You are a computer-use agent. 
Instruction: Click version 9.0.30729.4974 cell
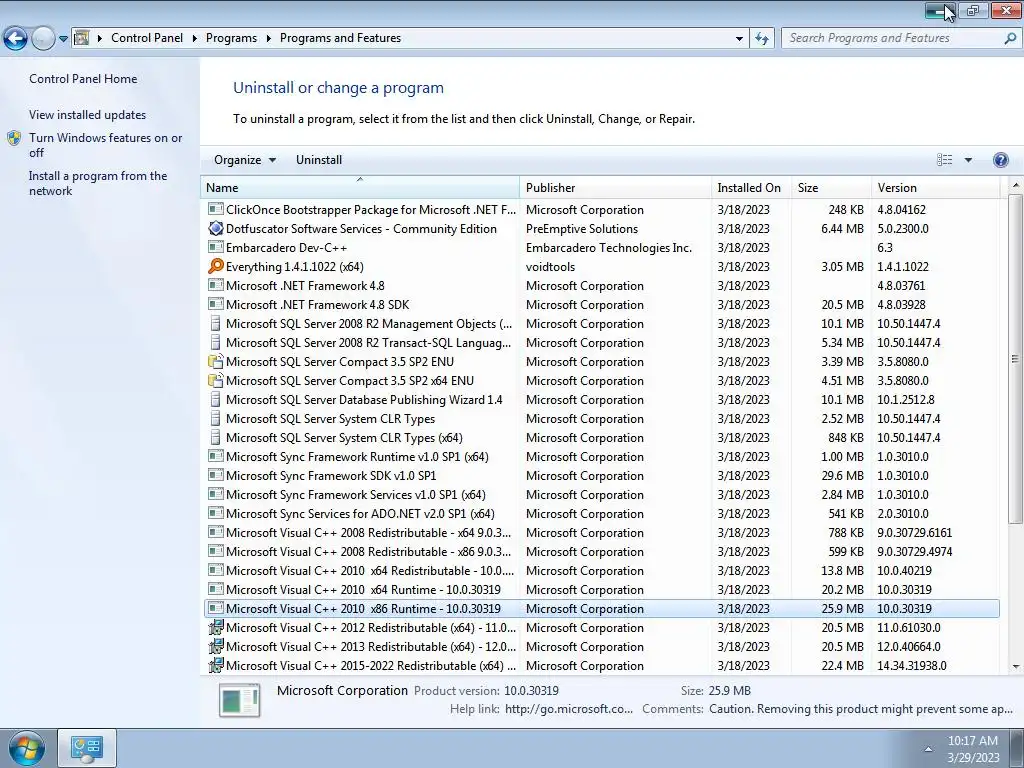914,551
